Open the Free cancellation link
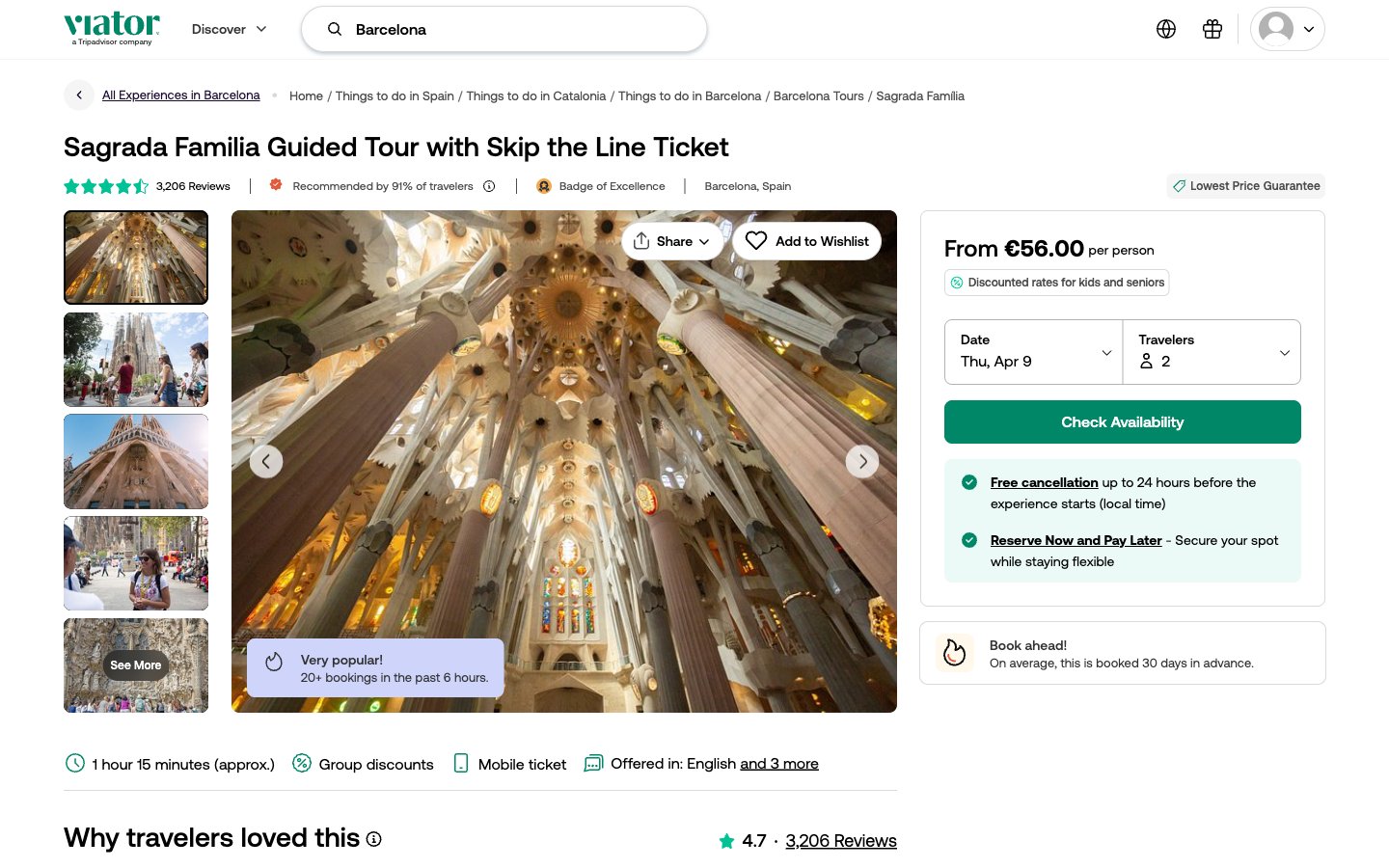The width and height of the screenshot is (1389, 868). [1044, 482]
